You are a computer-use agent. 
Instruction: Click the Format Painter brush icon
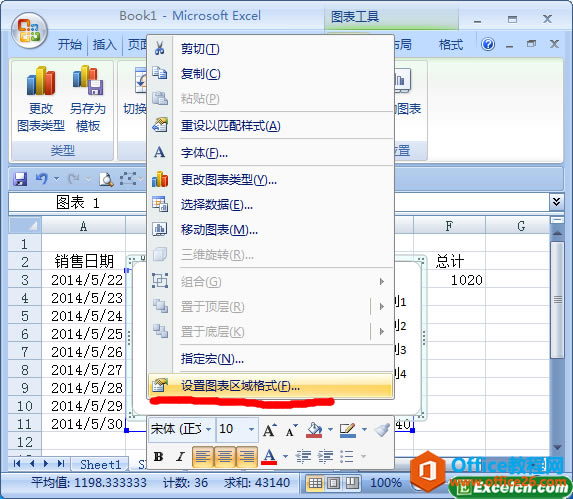pyautogui.click(x=382, y=430)
